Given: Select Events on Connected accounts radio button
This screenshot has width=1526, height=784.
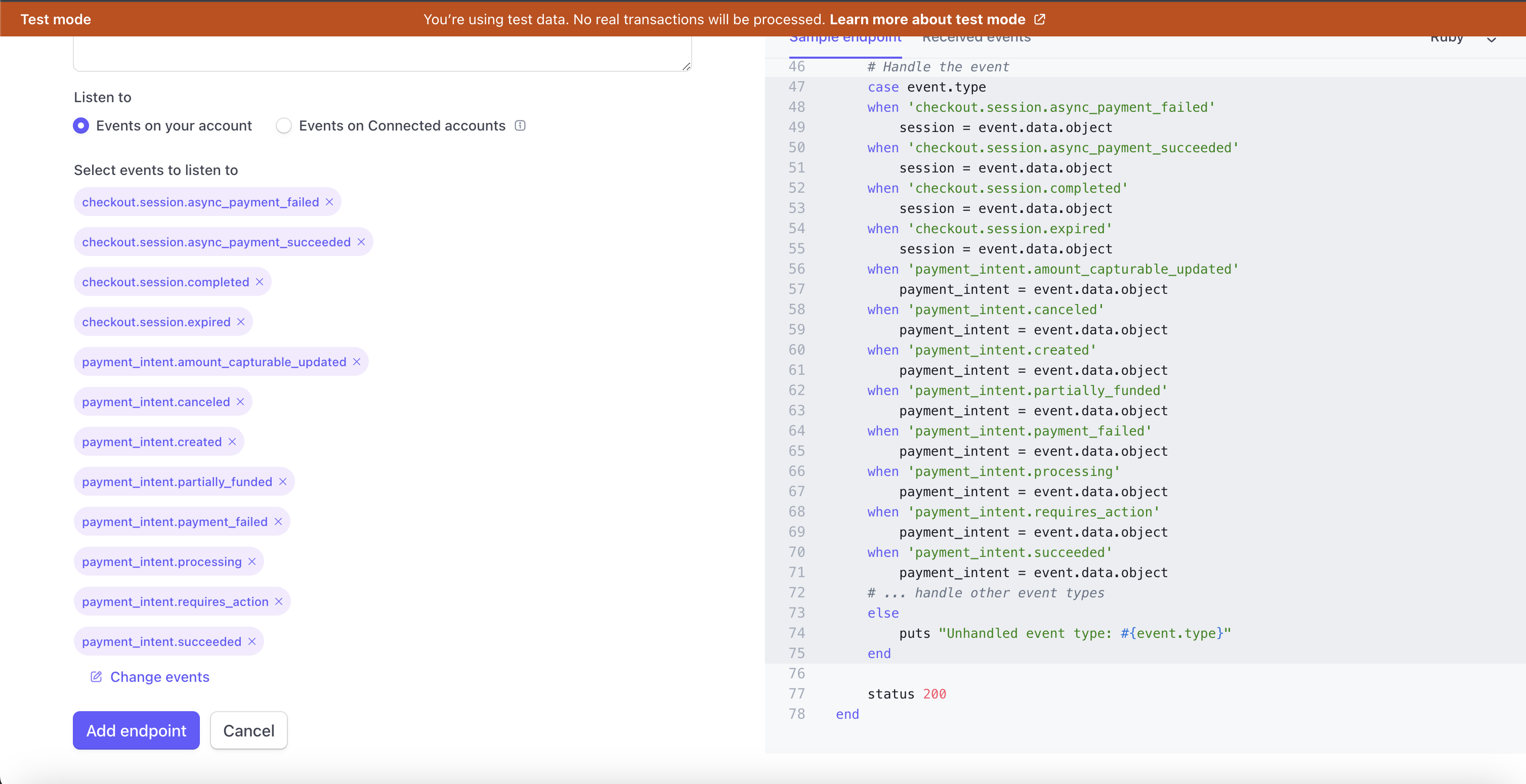Looking at the screenshot, I should click(x=283, y=125).
